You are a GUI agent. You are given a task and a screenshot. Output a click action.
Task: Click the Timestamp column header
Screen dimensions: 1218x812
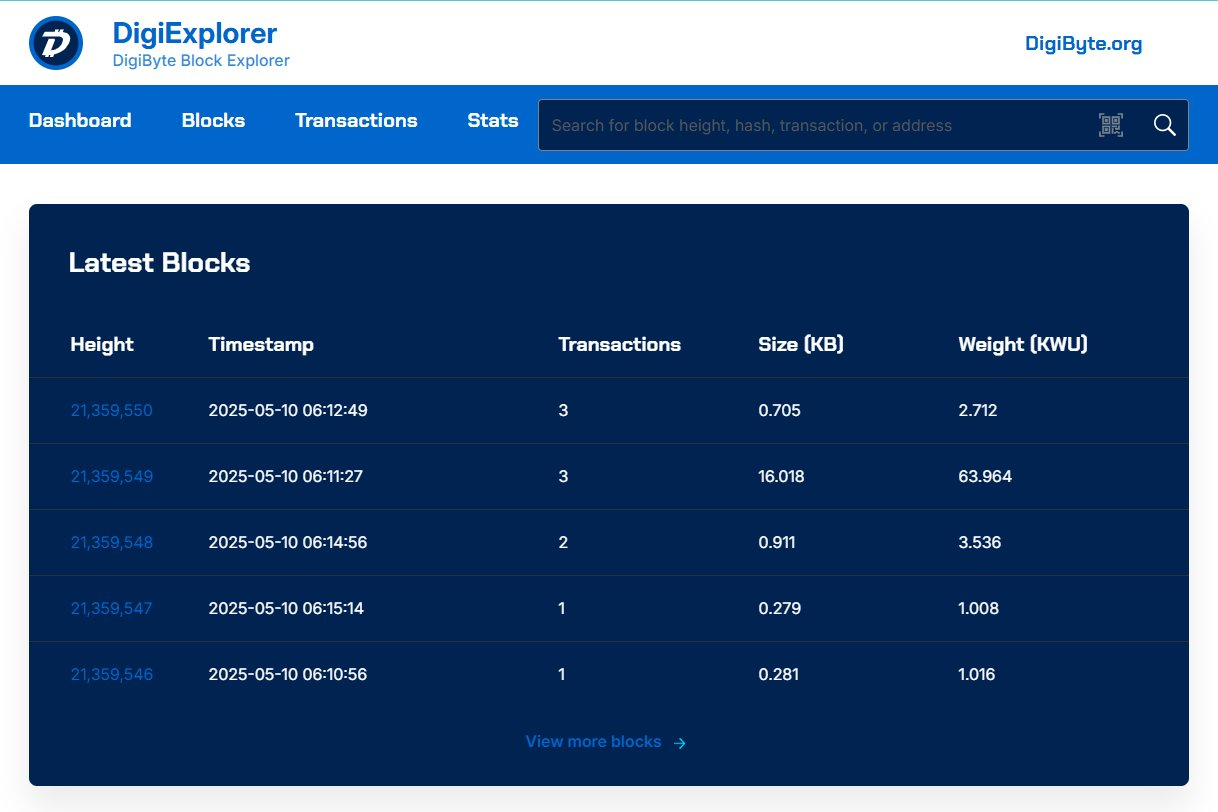pos(261,344)
